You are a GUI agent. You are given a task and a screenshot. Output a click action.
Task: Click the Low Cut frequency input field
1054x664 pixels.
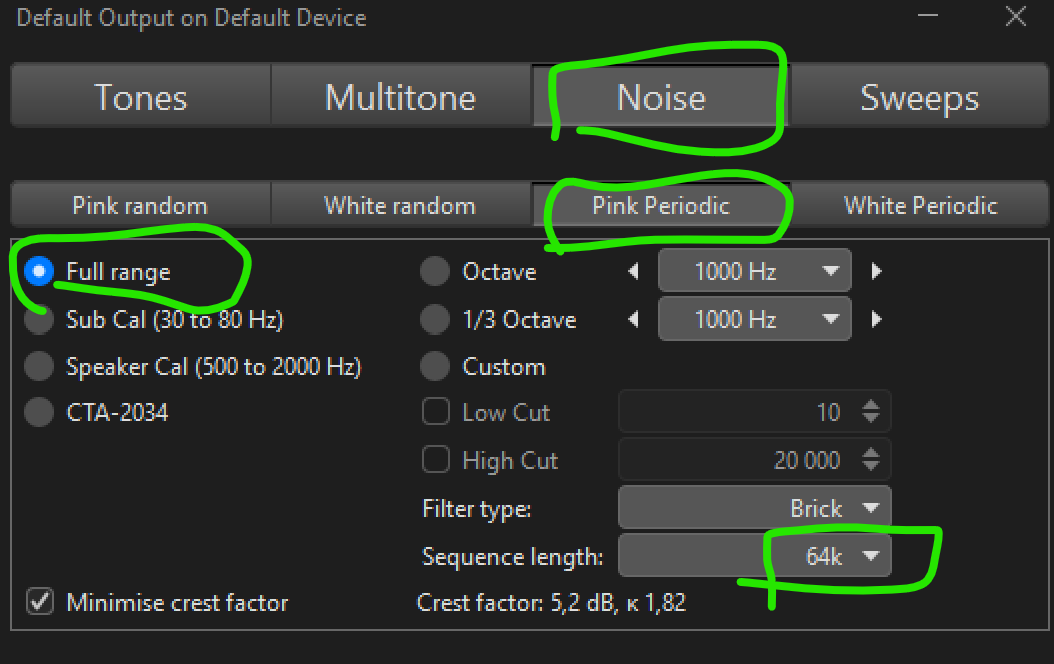735,412
